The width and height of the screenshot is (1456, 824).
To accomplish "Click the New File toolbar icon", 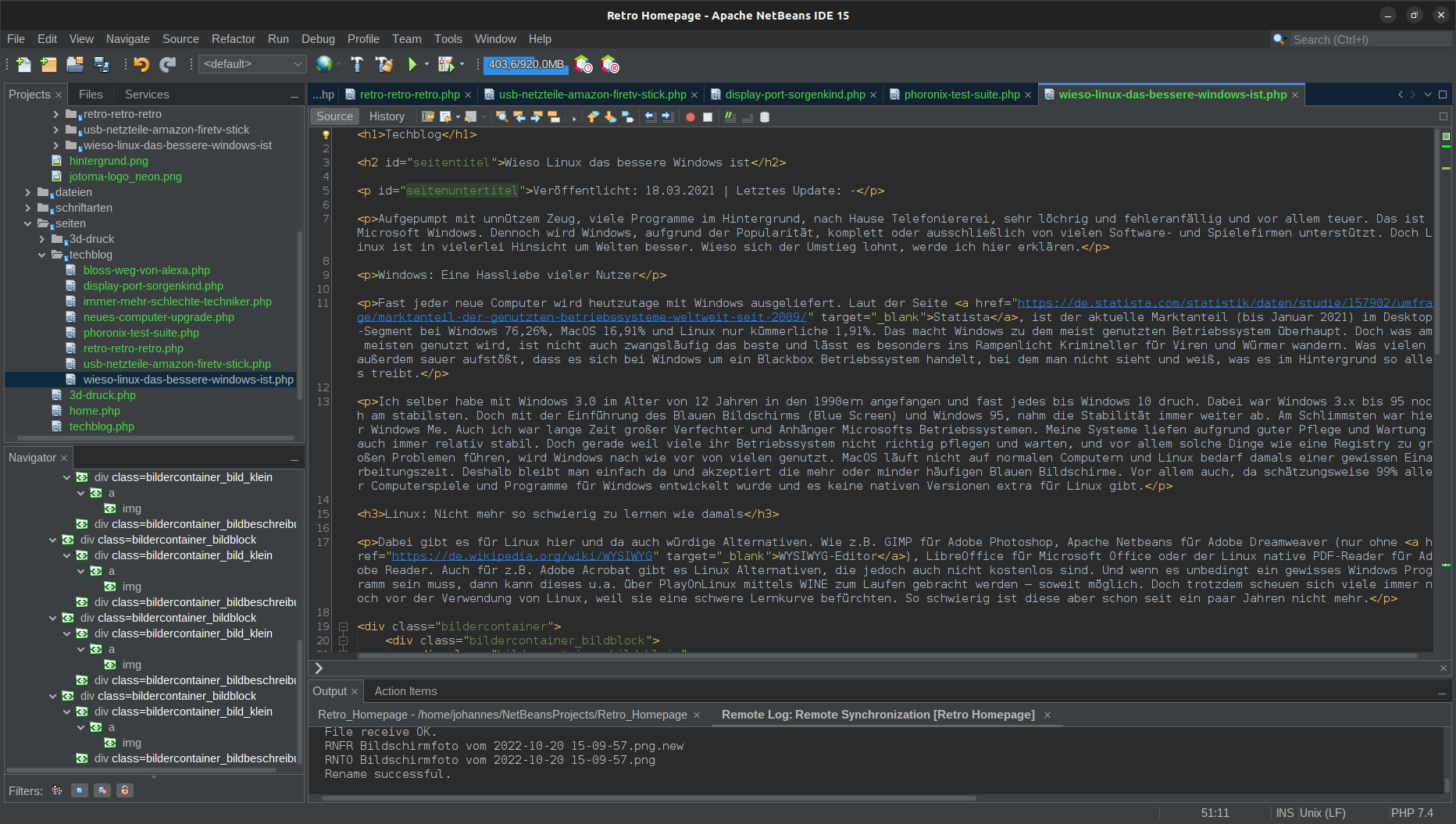I will [x=23, y=65].
